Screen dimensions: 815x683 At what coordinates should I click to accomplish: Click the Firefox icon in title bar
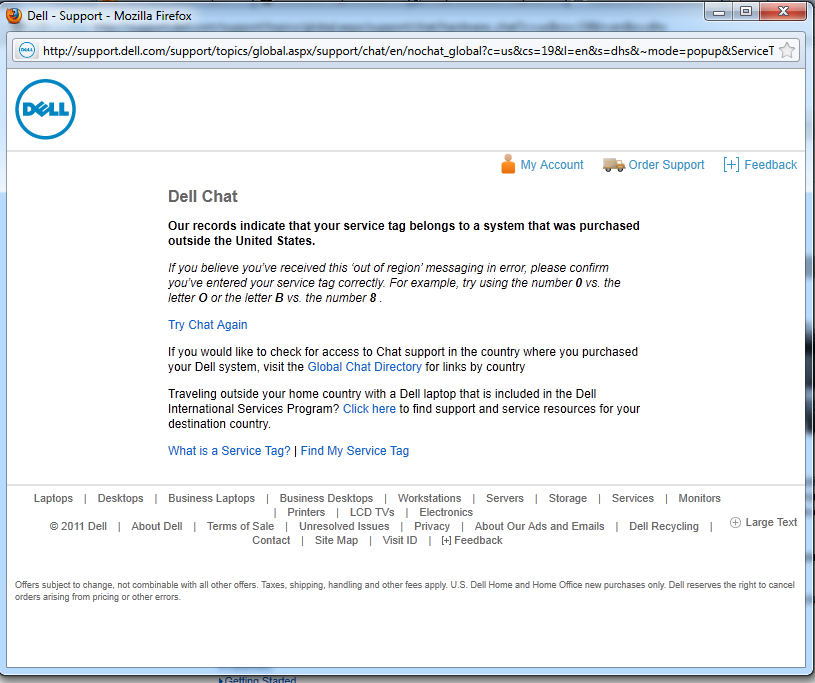(14, 15)
